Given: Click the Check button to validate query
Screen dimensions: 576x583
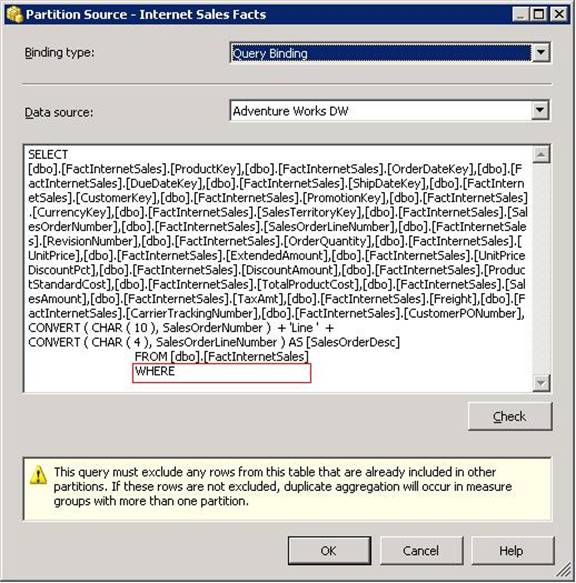Looking at the screenshot, I should point(510,416).
